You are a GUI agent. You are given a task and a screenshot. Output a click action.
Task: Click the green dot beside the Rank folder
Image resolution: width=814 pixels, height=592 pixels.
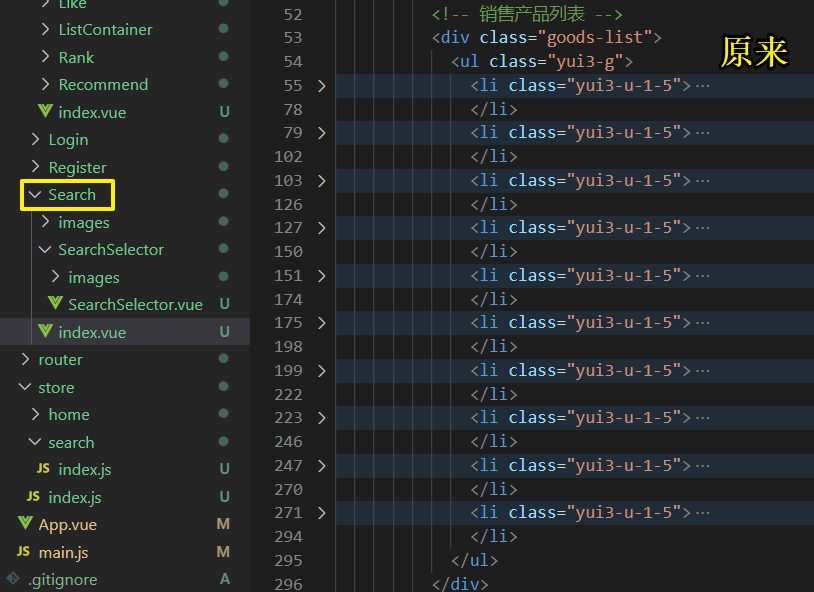(x=224, y=57)
